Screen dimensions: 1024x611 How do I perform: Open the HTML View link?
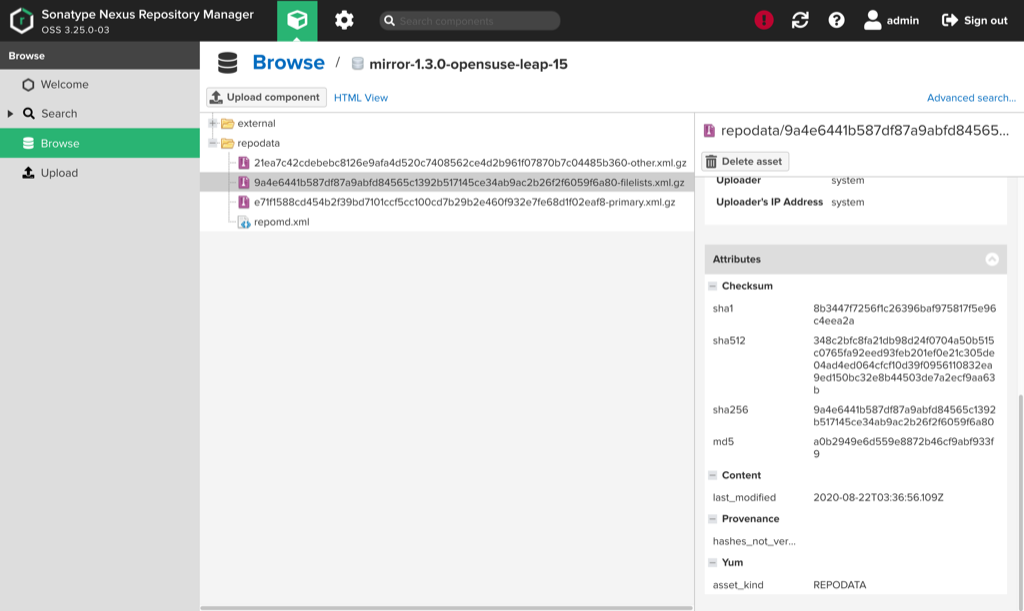click(360, 98)
